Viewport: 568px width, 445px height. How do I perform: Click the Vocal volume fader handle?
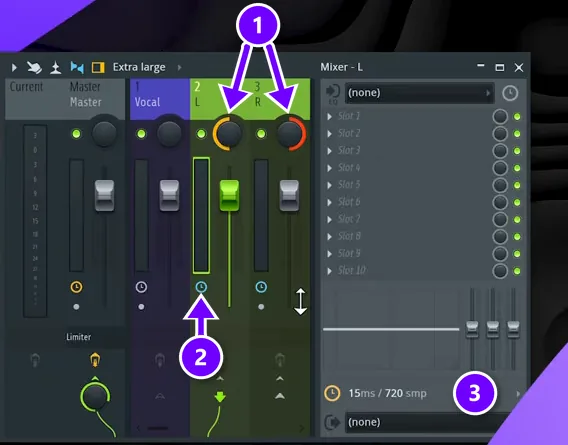[169, 195]
